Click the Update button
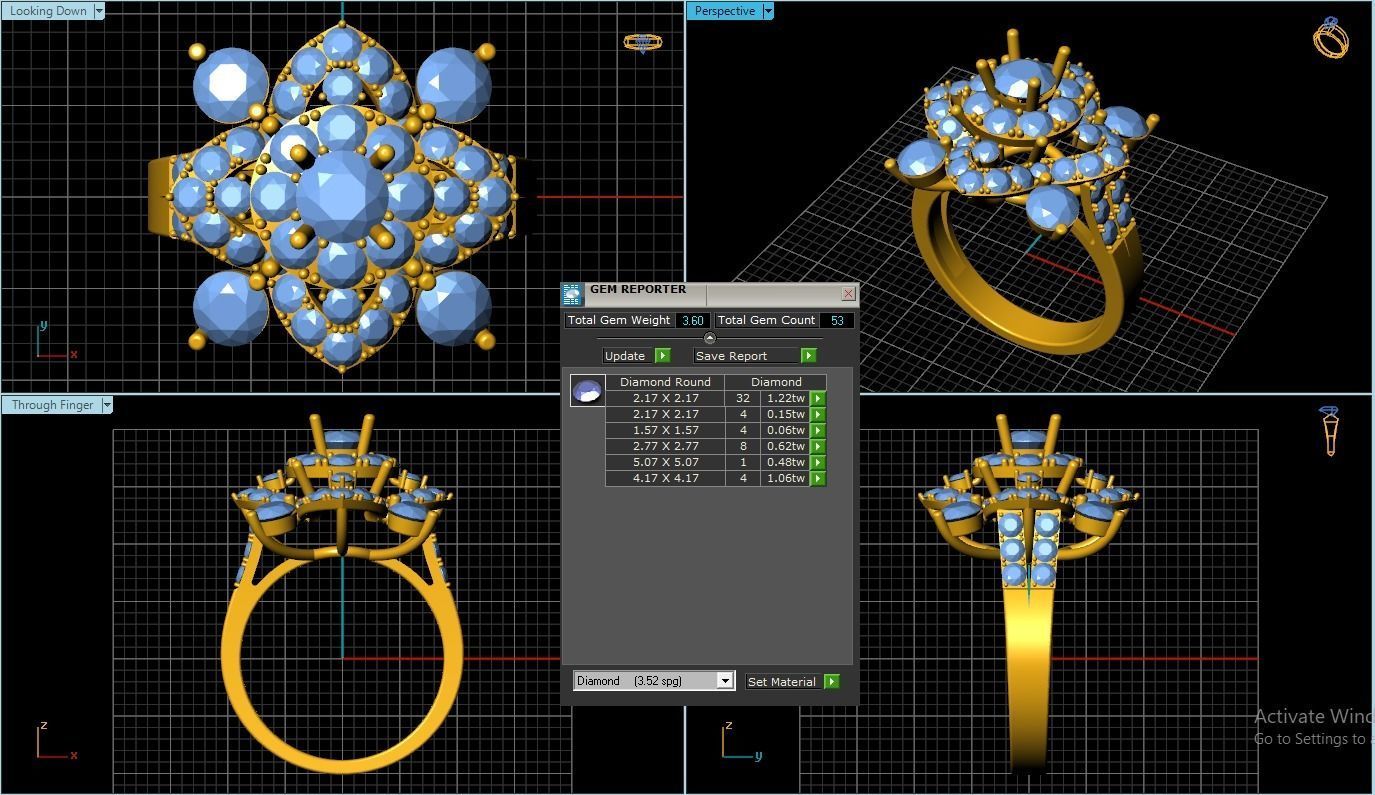 (x=628, y=355)
